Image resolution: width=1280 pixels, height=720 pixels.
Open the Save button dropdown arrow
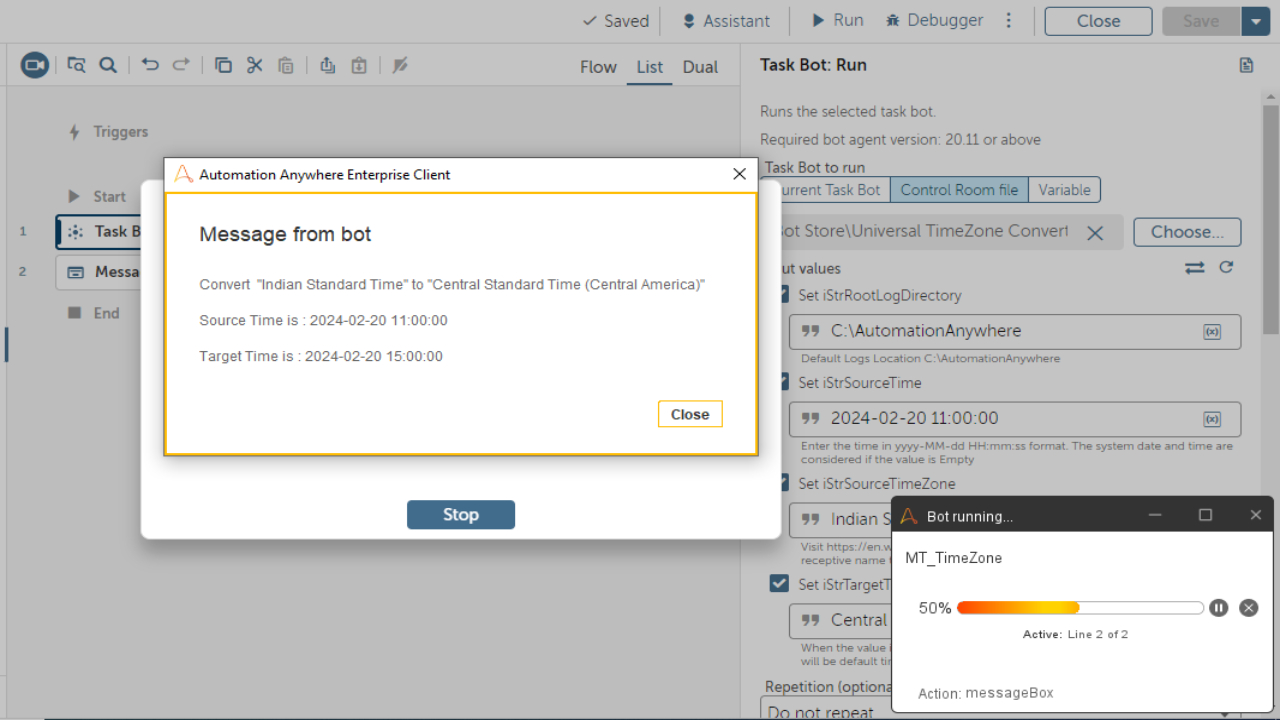tap(1256, 21)
